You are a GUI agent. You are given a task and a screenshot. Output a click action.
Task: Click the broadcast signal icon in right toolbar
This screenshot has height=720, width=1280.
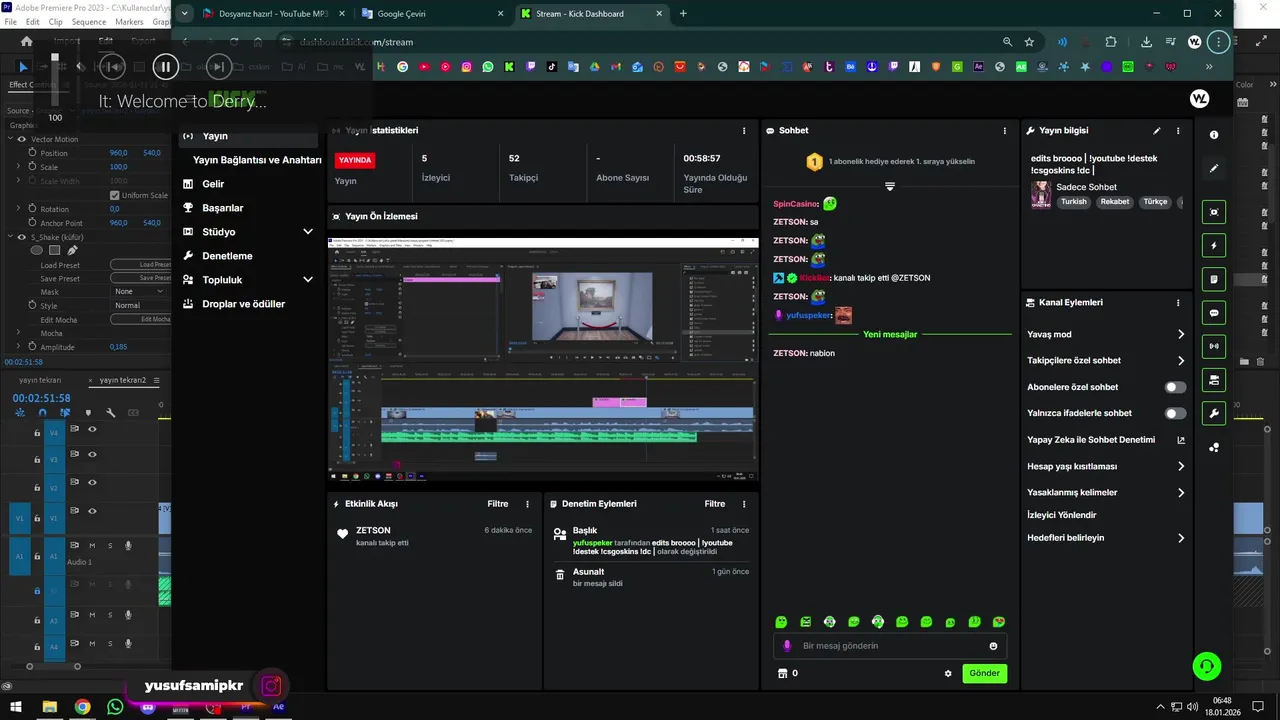[x=1214, y=346]
